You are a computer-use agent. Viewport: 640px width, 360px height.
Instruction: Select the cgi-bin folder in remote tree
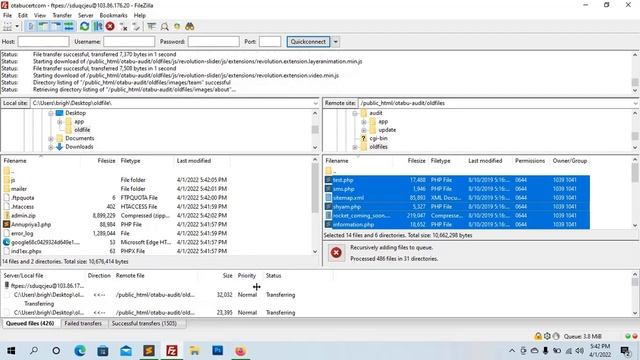pos(378,138)
